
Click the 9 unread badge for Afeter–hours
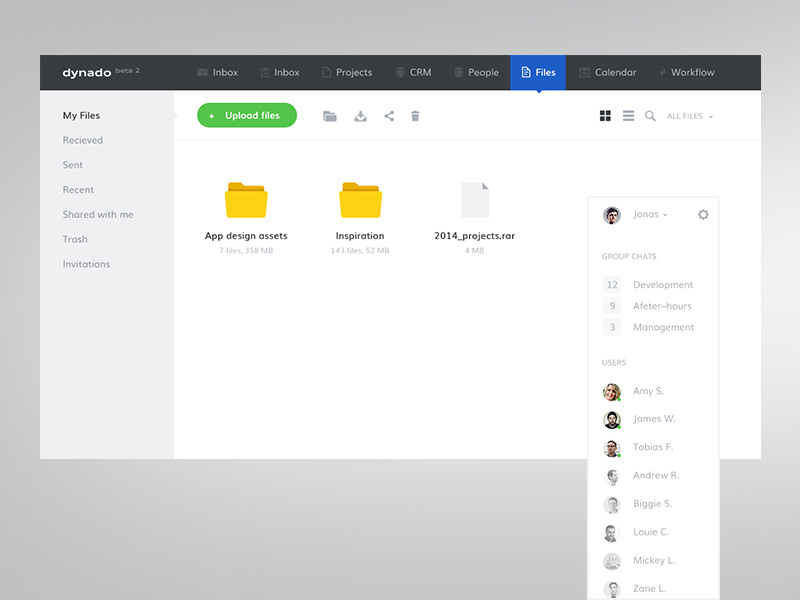[x=612, y=306]
